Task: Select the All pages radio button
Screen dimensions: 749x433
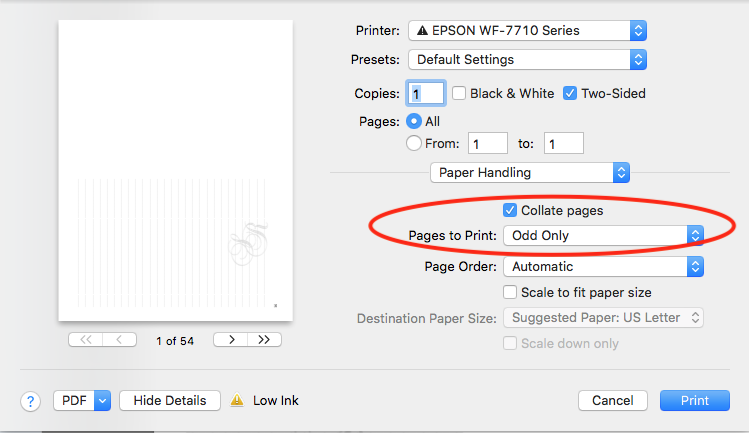Action: 414,121
